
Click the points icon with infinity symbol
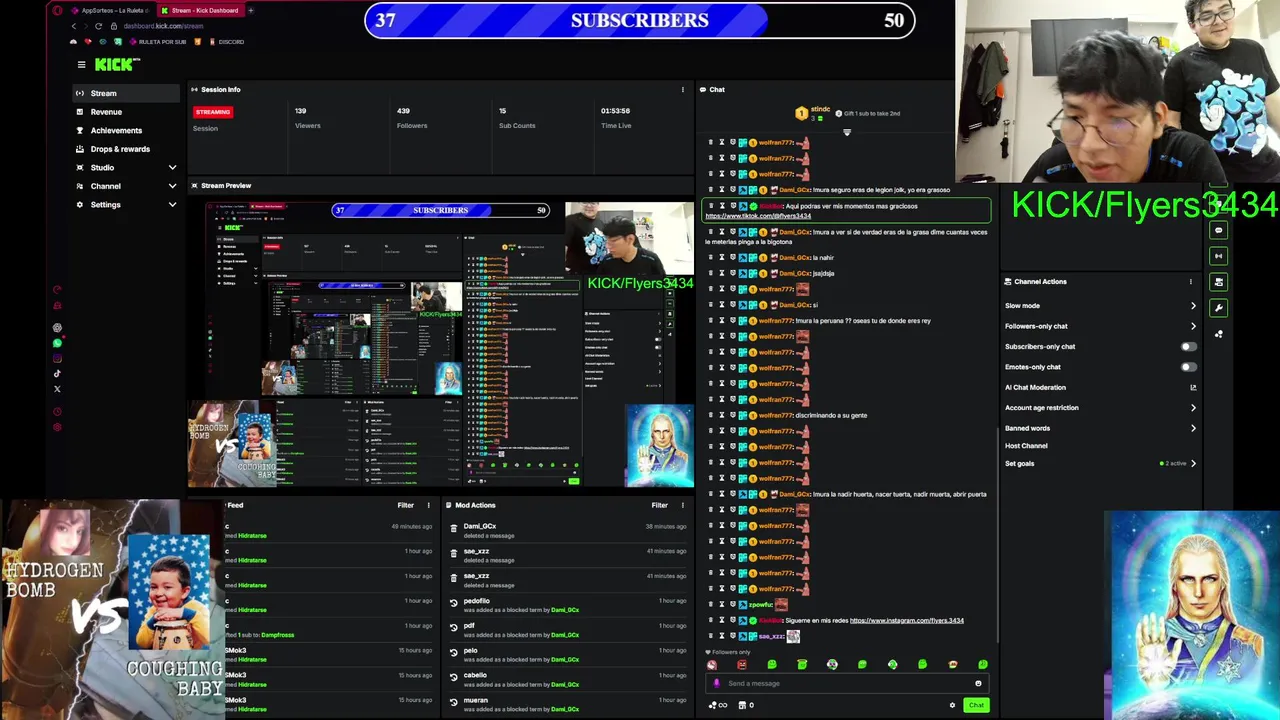(718, 705)
